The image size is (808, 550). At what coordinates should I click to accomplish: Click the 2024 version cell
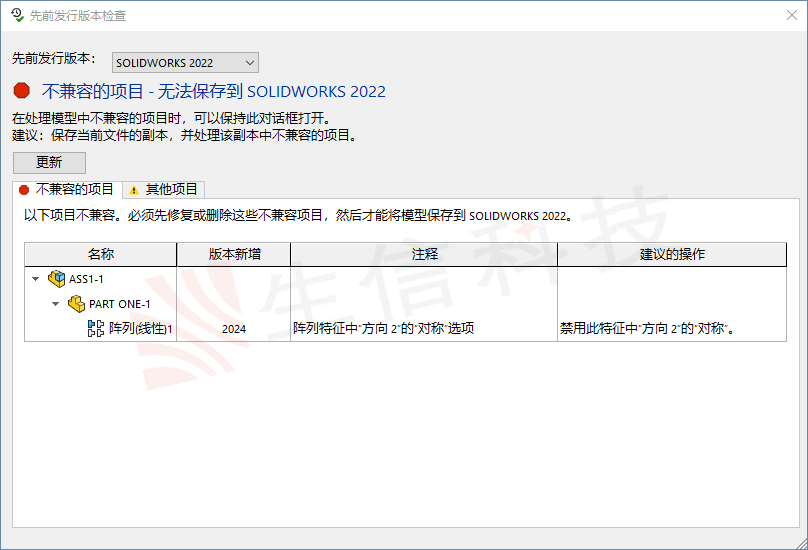click(x=234, y=329)
